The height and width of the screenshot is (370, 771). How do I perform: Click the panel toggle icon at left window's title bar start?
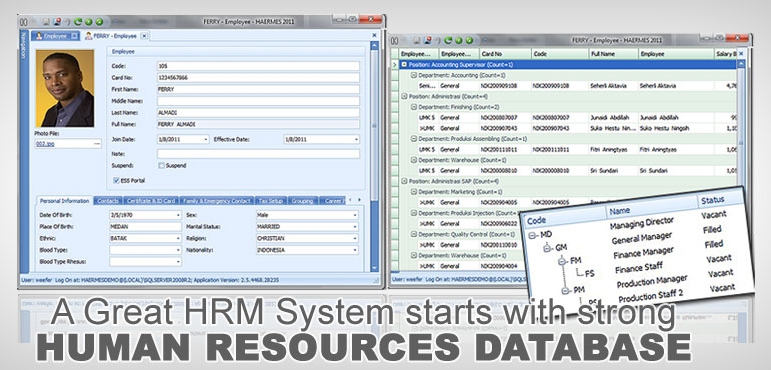[23, 22]
